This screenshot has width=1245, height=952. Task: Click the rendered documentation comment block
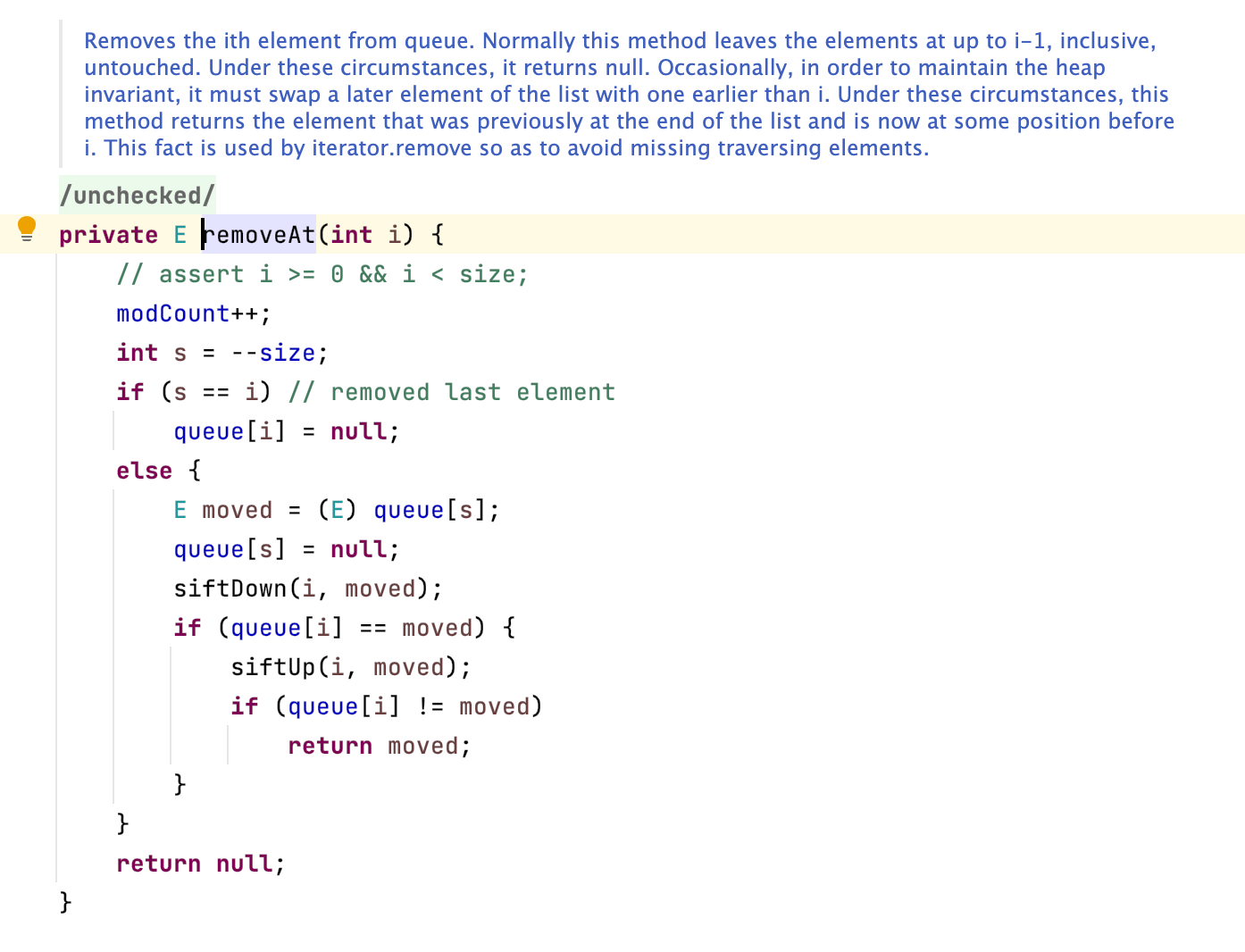(x=625, y=95)
